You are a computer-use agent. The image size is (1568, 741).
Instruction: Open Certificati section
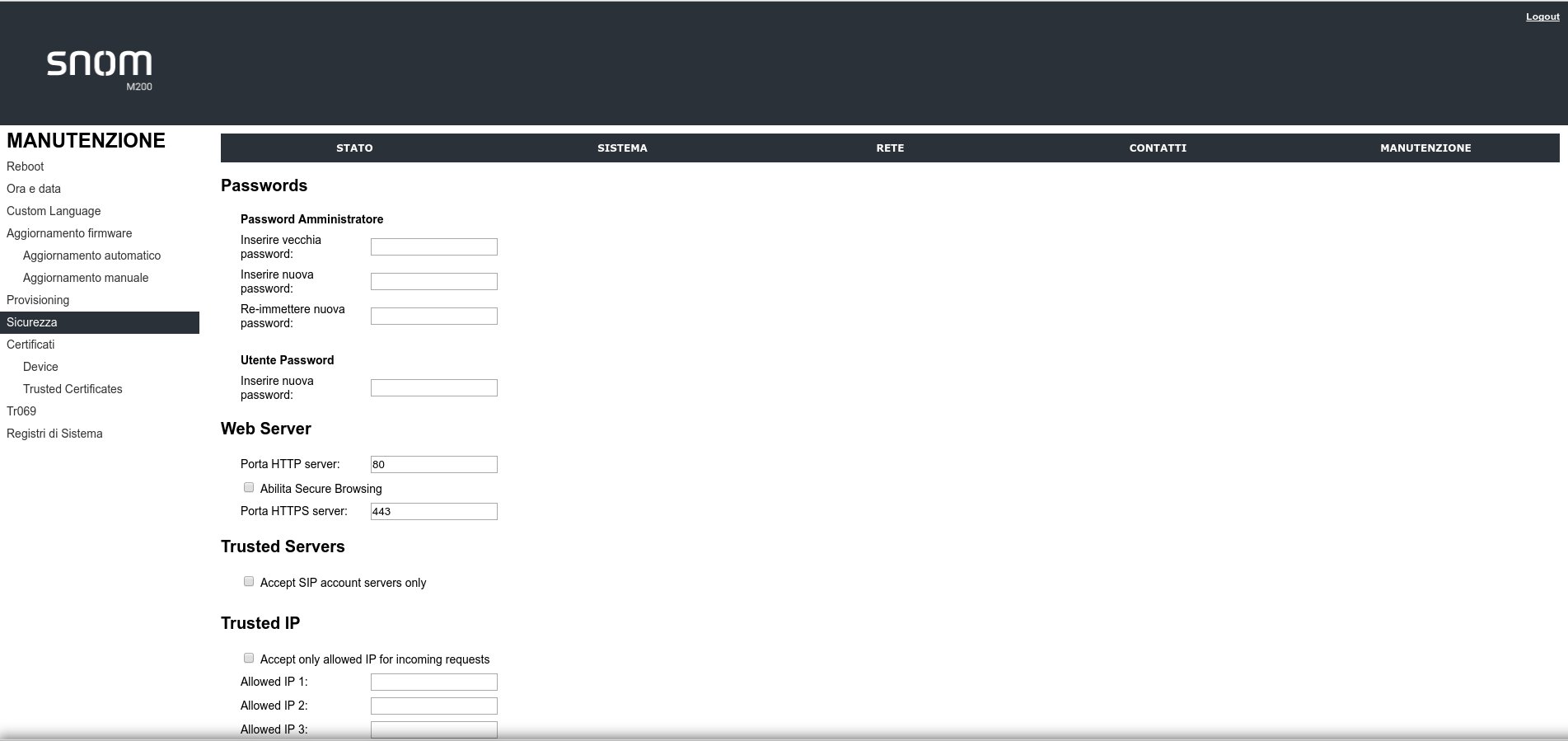coord(30,345)
